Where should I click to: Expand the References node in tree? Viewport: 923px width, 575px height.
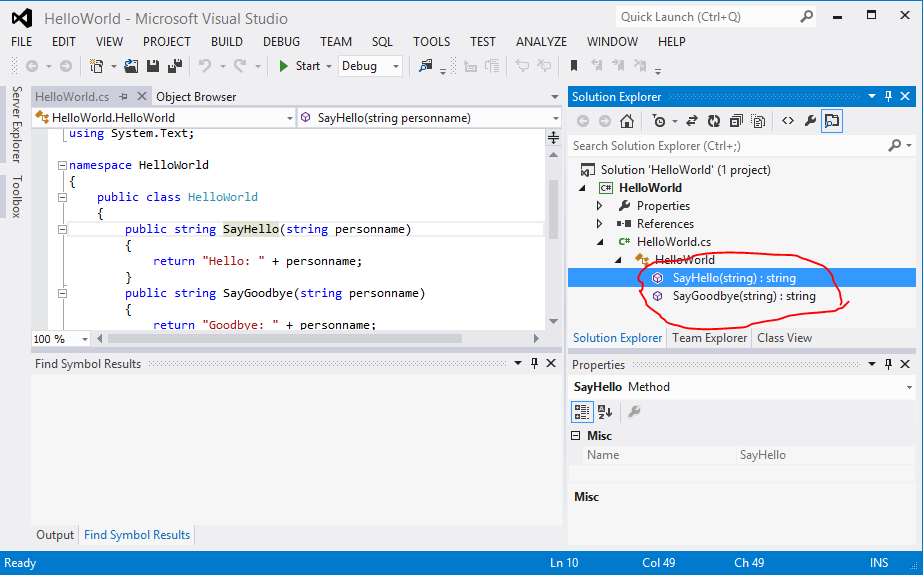point(599,224)
